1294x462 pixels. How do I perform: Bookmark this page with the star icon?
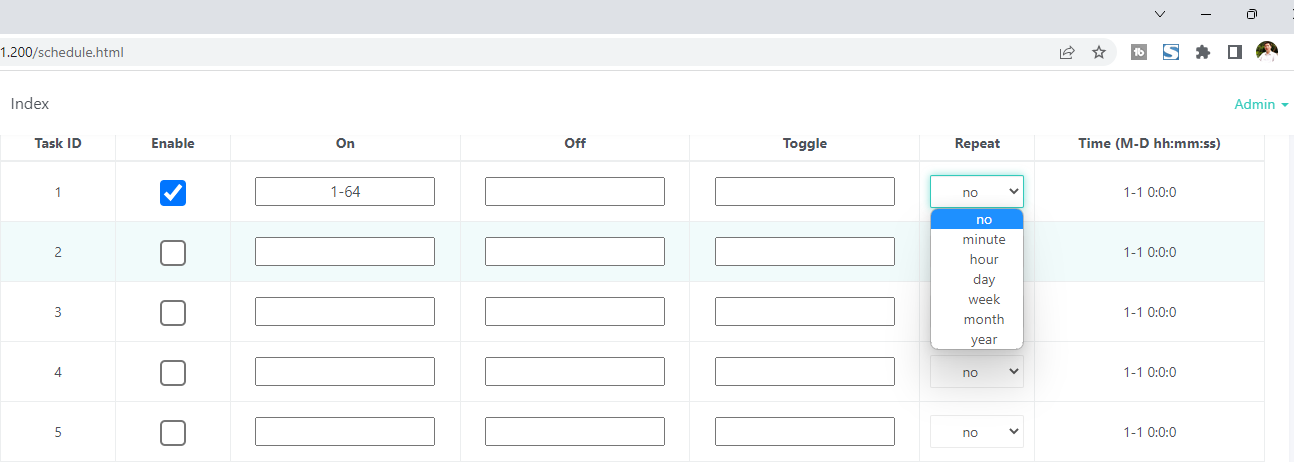[1099, 52]
